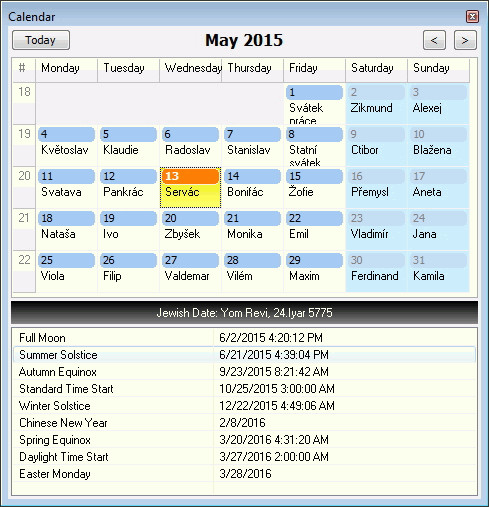
Task: Advance to next month with right arrow
Action: (465, 40)
